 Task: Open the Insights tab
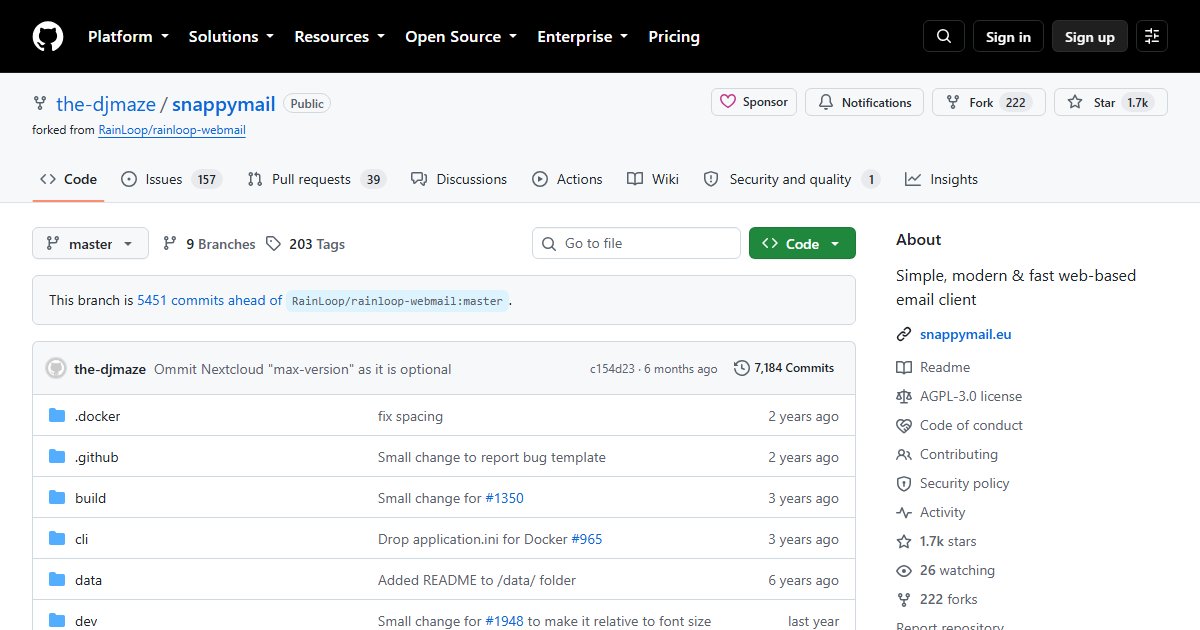[x=941, y=179]
